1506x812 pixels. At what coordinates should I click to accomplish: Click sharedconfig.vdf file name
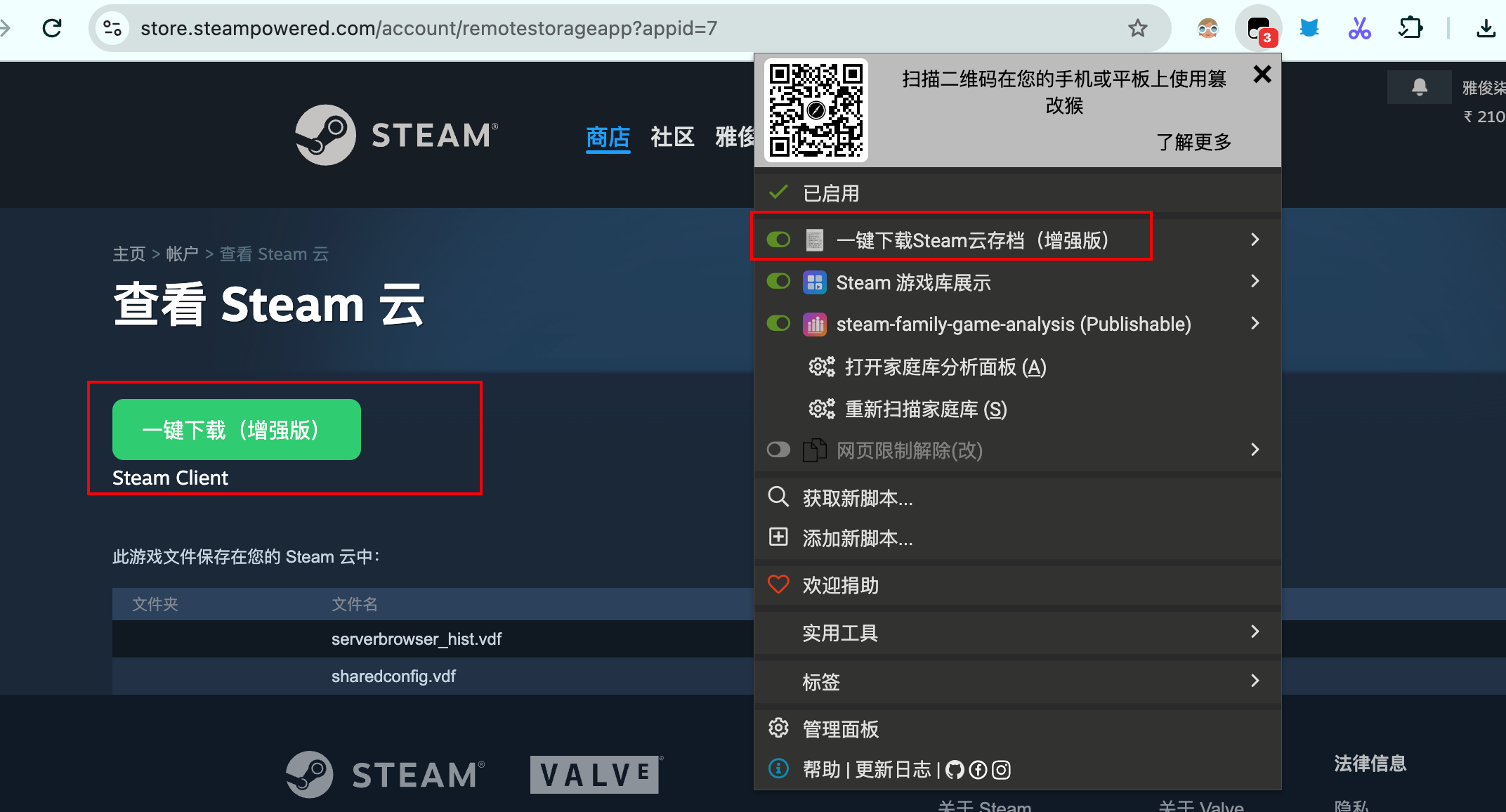coord(393,676)
